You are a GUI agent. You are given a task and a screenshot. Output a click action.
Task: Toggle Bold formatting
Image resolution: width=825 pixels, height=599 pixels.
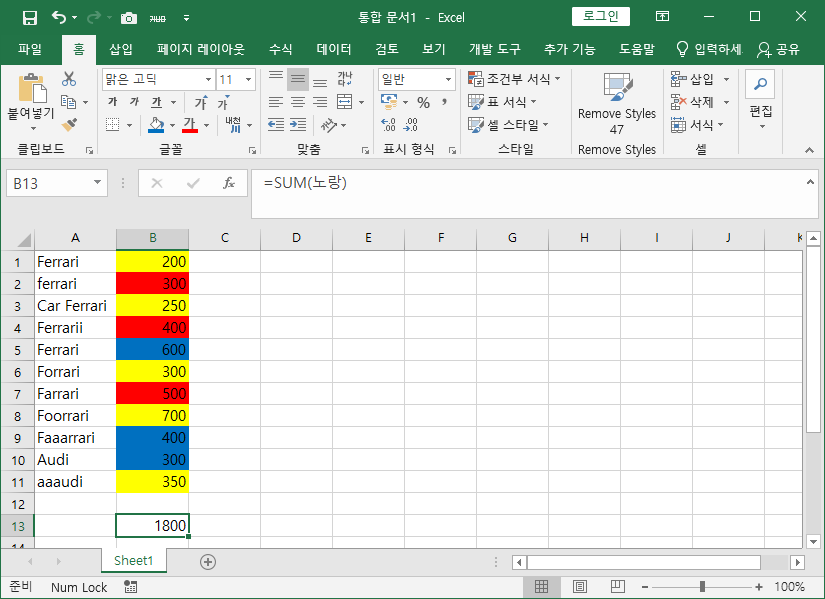click(112, 102)
